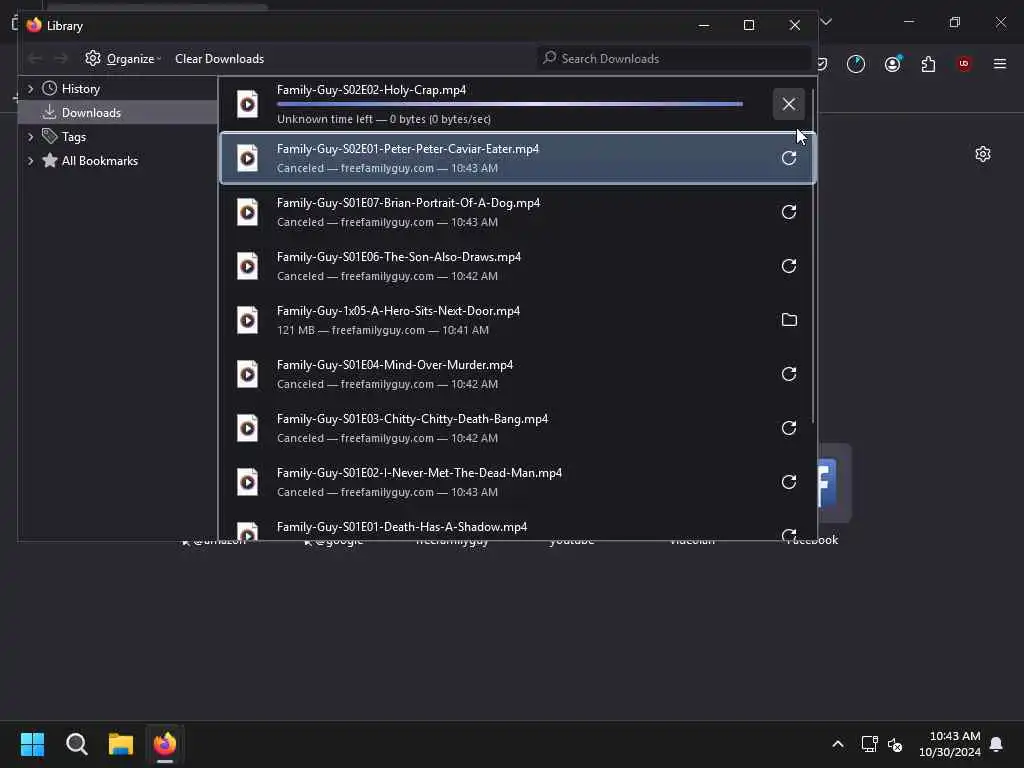This screenshot has width=1024, height=768.
Task: Select Family-Guy-S01E07-Brian-Portrait-Of-A-Dog.mp4 entry
Action: 517,212
